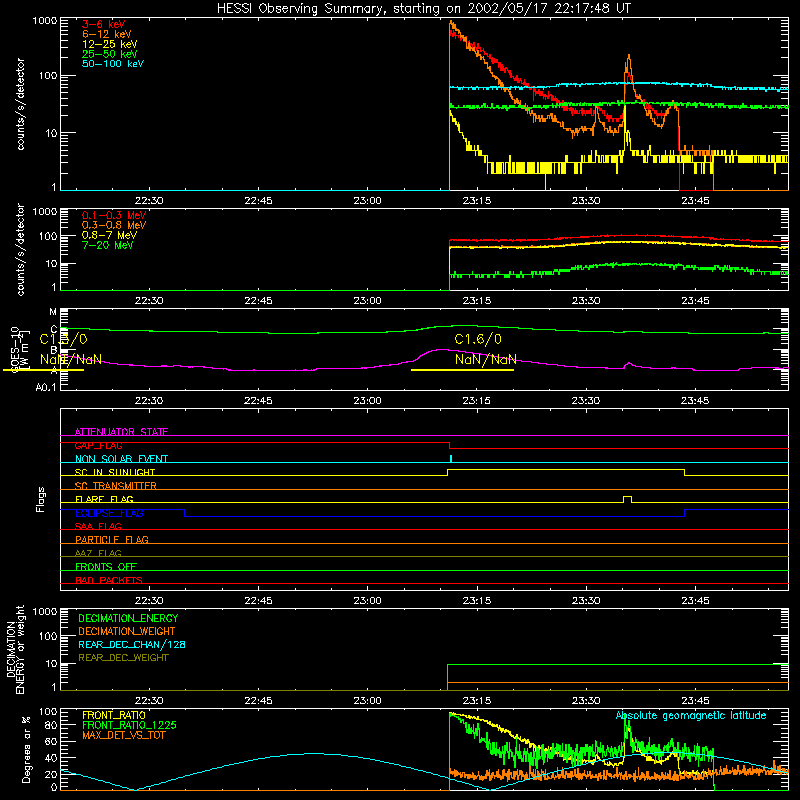Click the HESSI Observing Summary title text
This screenshot has width=800, height=800.
pos(423,8)
